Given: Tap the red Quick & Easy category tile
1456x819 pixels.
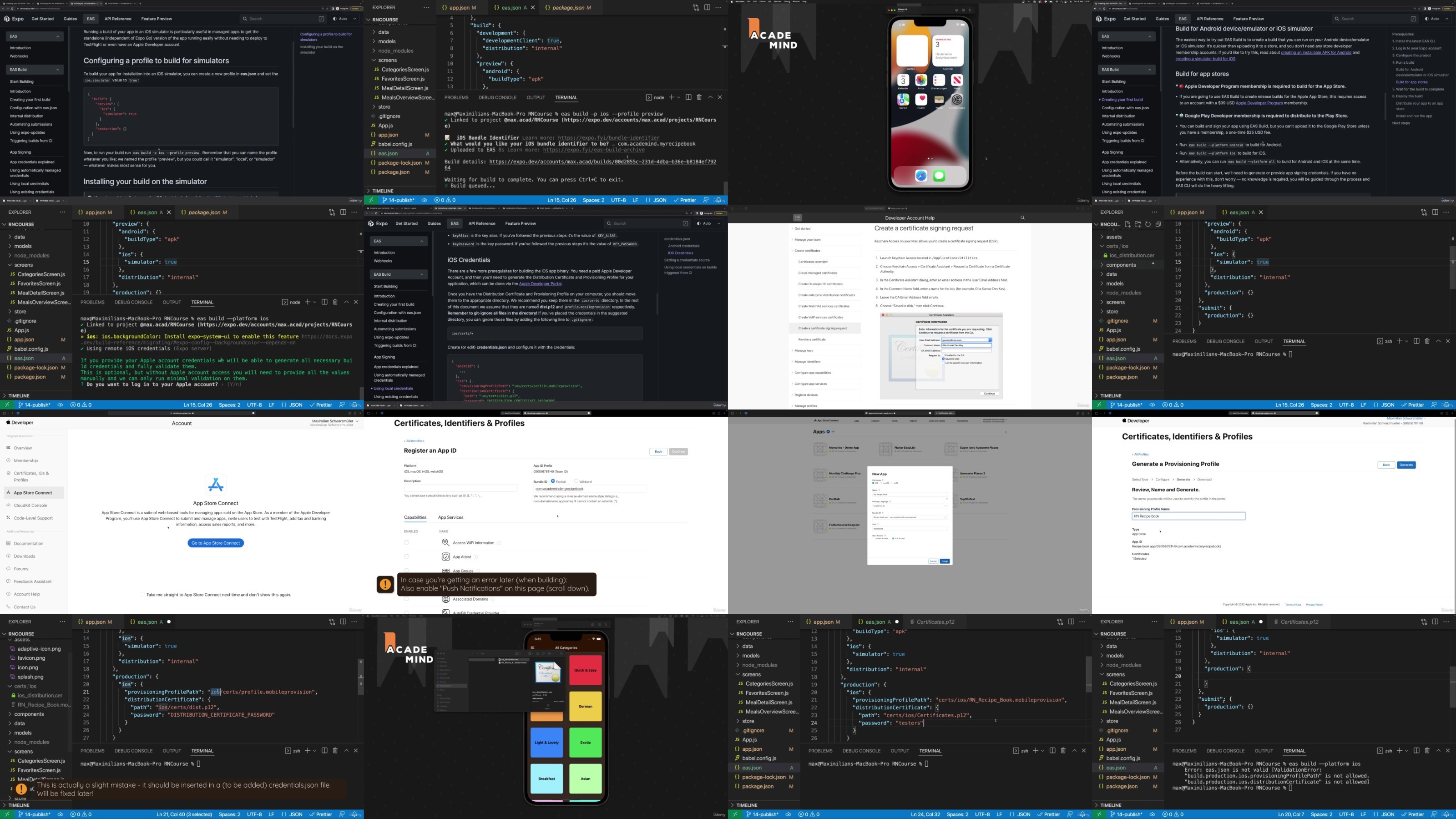Looking at the screenshot, I should point(585,670).
